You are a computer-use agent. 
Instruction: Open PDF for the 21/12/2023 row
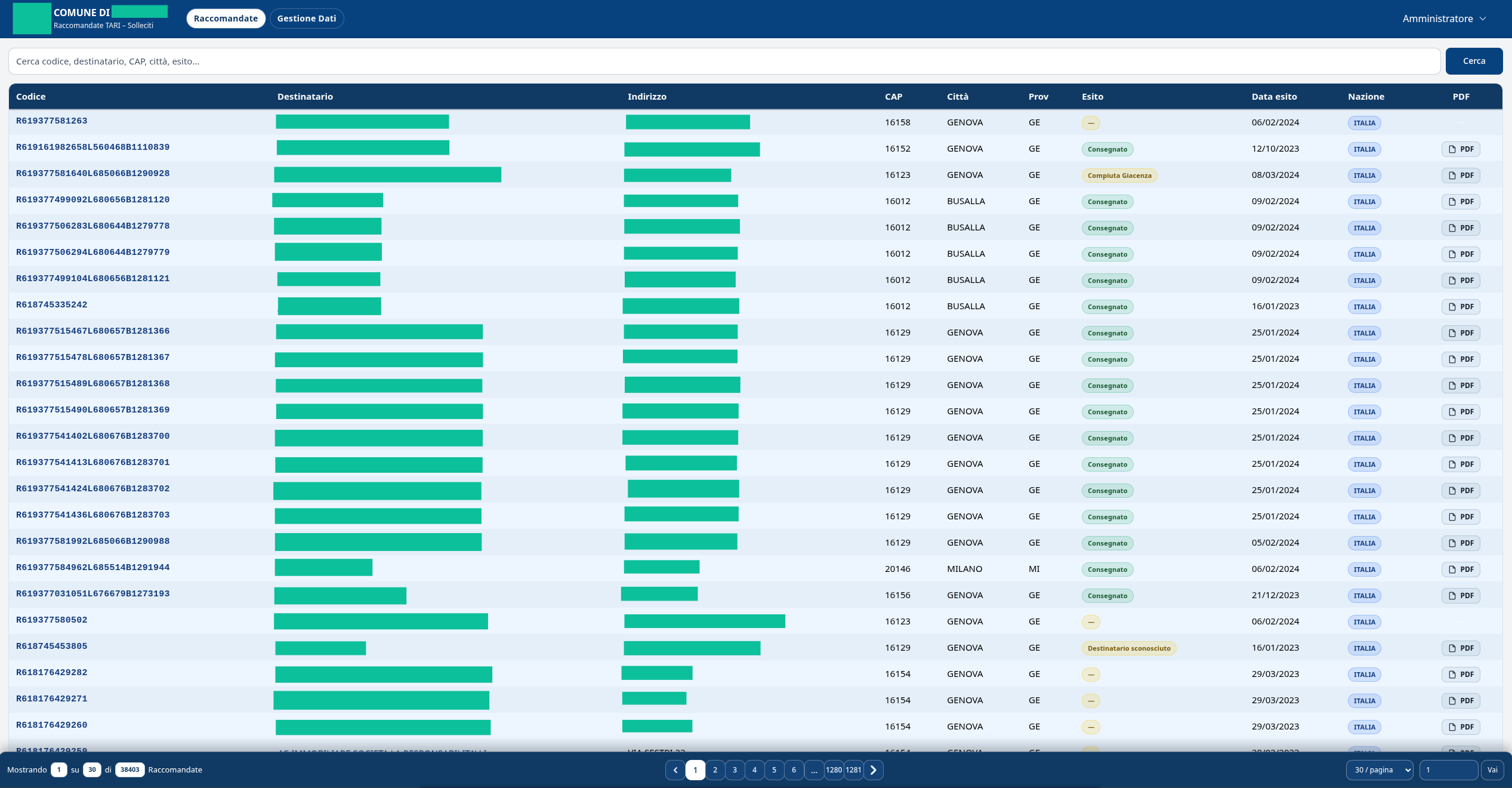[x=1461, y=596]
